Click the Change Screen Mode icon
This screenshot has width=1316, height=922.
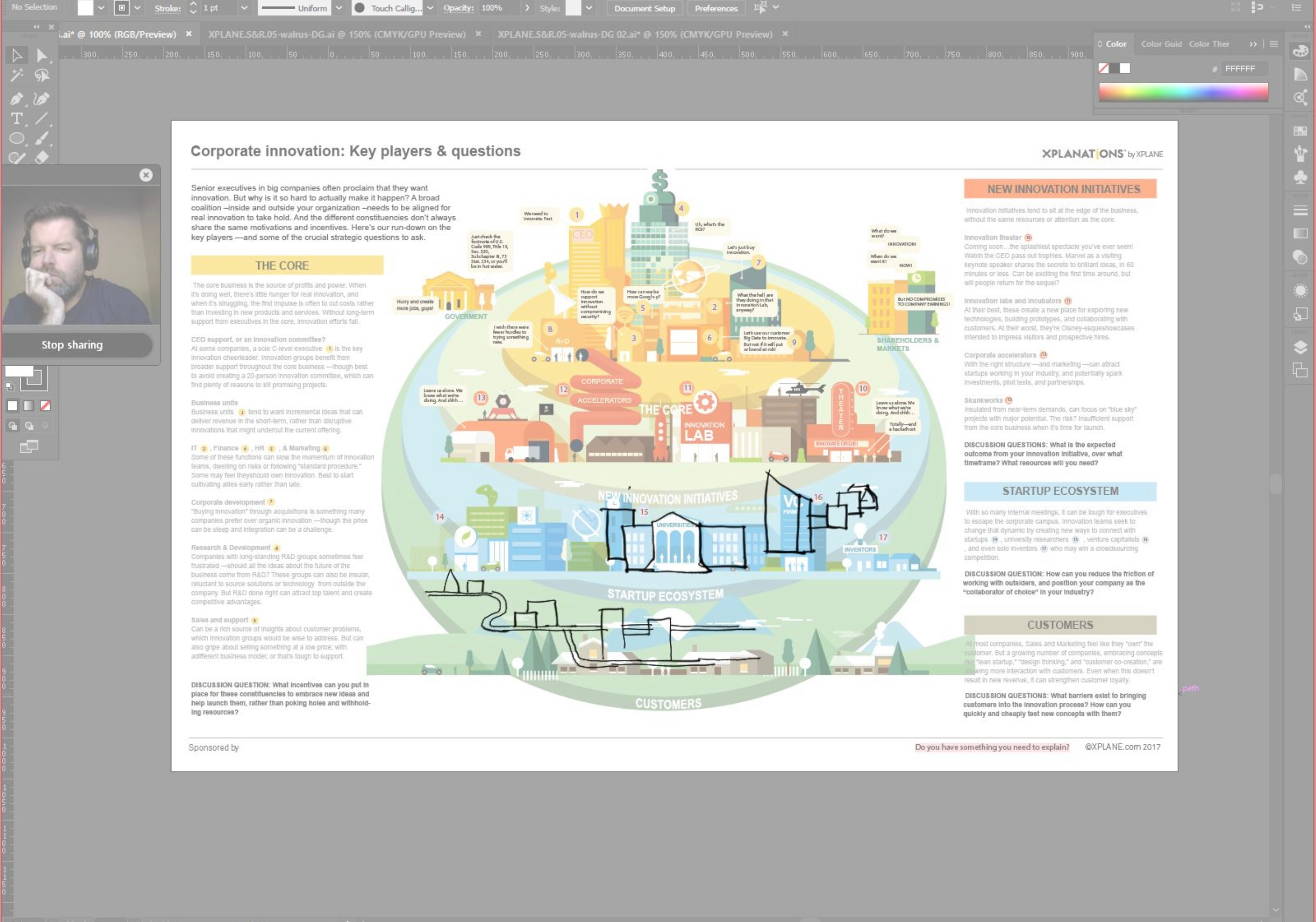[29, 447]
